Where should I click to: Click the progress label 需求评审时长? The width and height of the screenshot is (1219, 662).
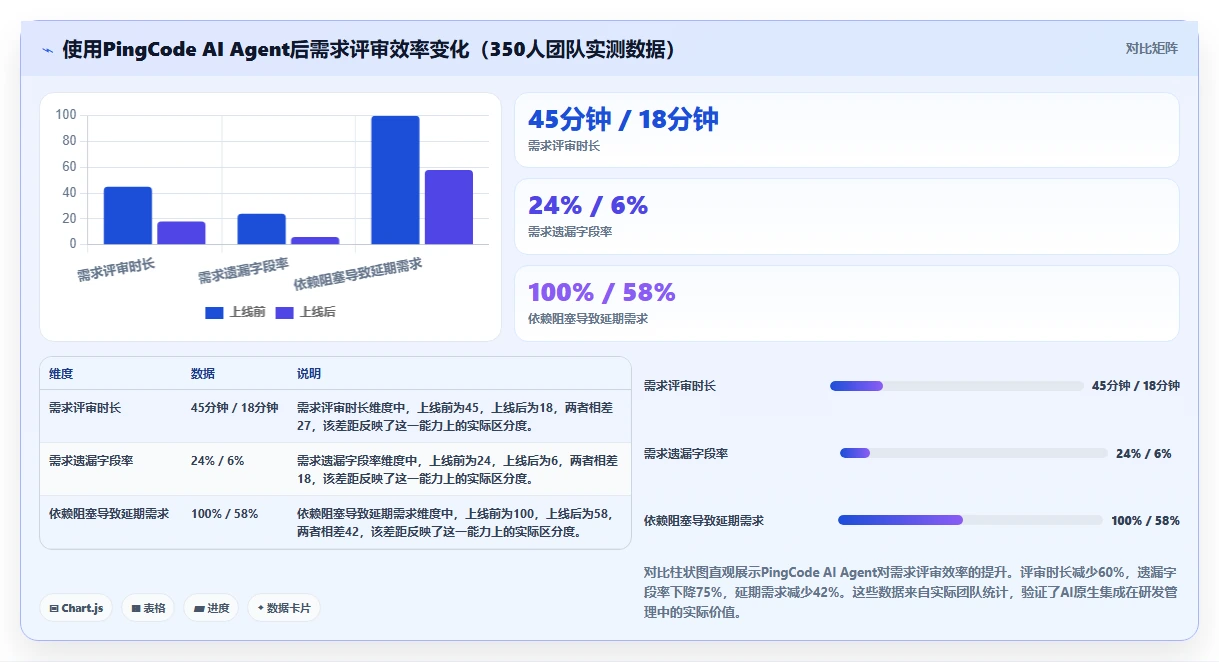(x=680, y=386)
